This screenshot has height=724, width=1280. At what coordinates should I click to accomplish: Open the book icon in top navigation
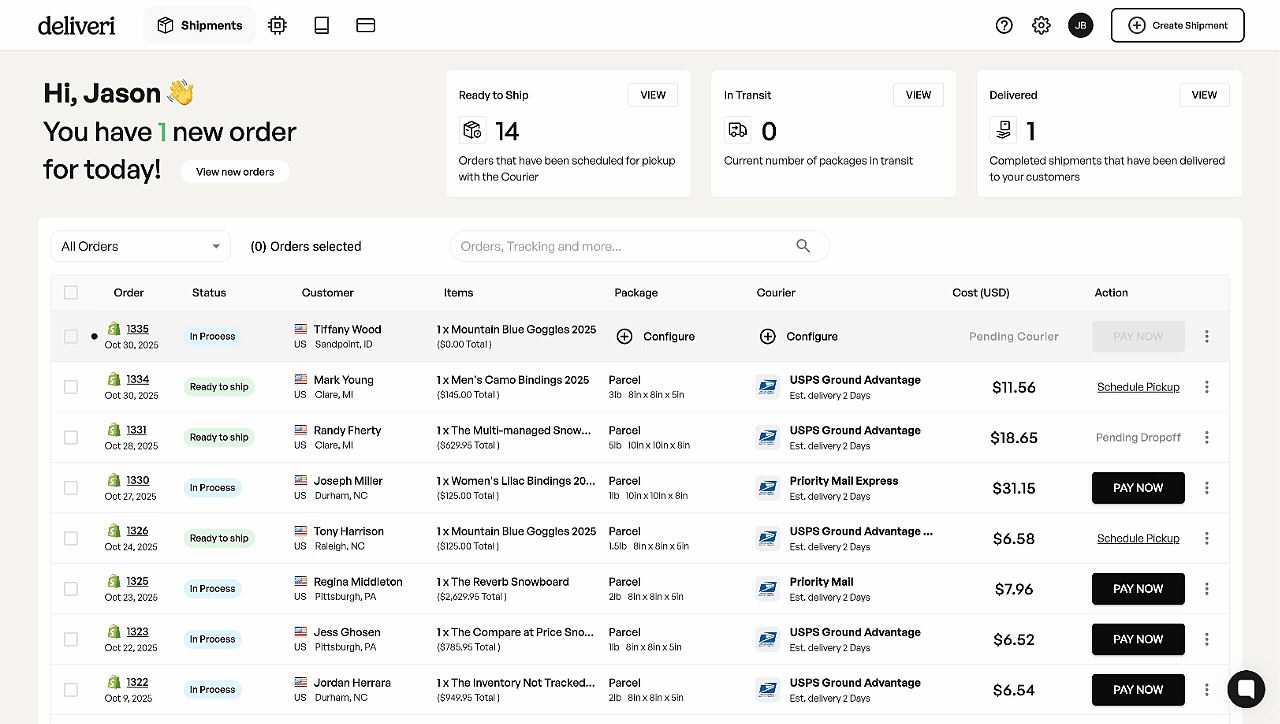point(321,25)
